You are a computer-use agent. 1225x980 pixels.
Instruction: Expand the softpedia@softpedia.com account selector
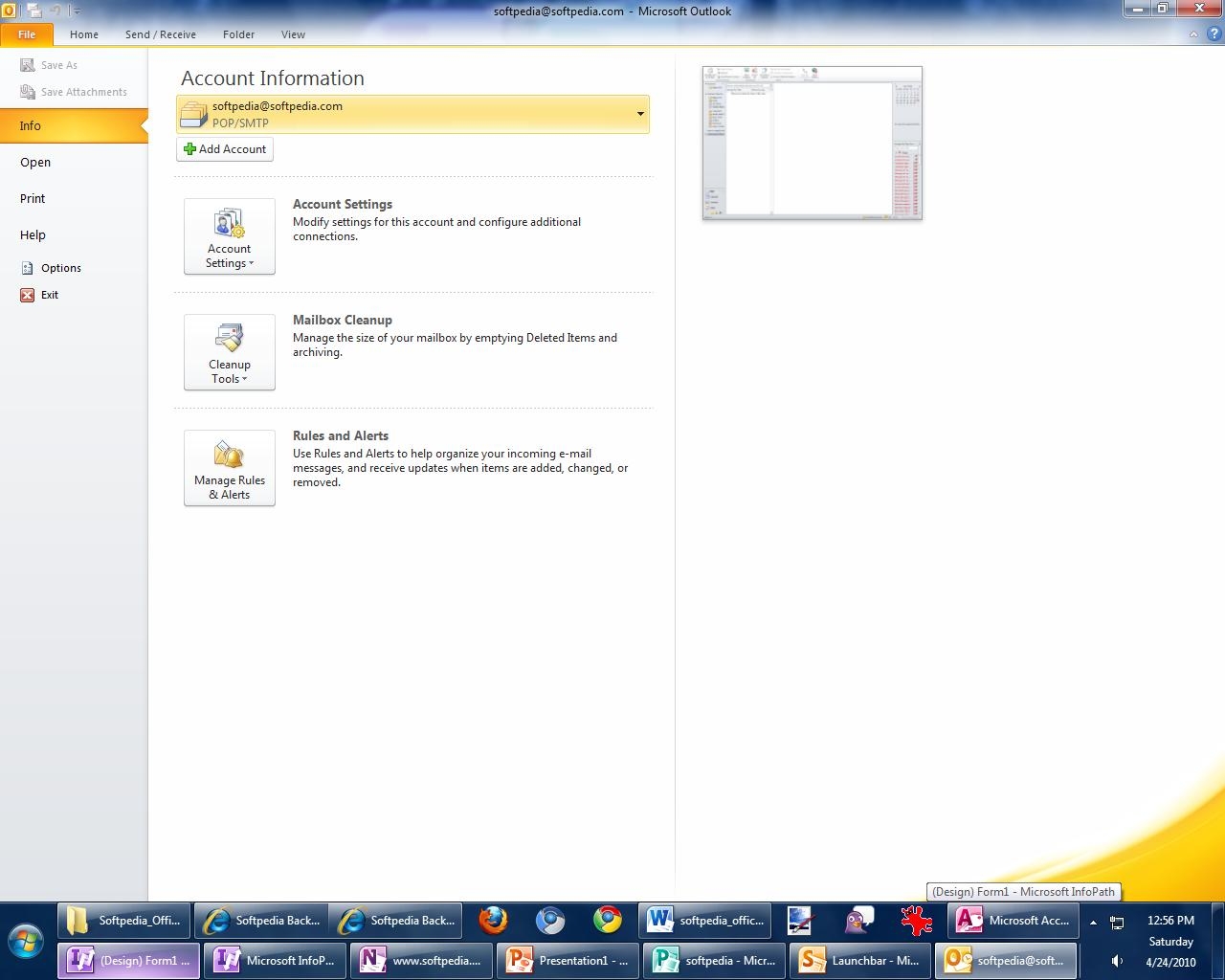[x=639, y=114]
